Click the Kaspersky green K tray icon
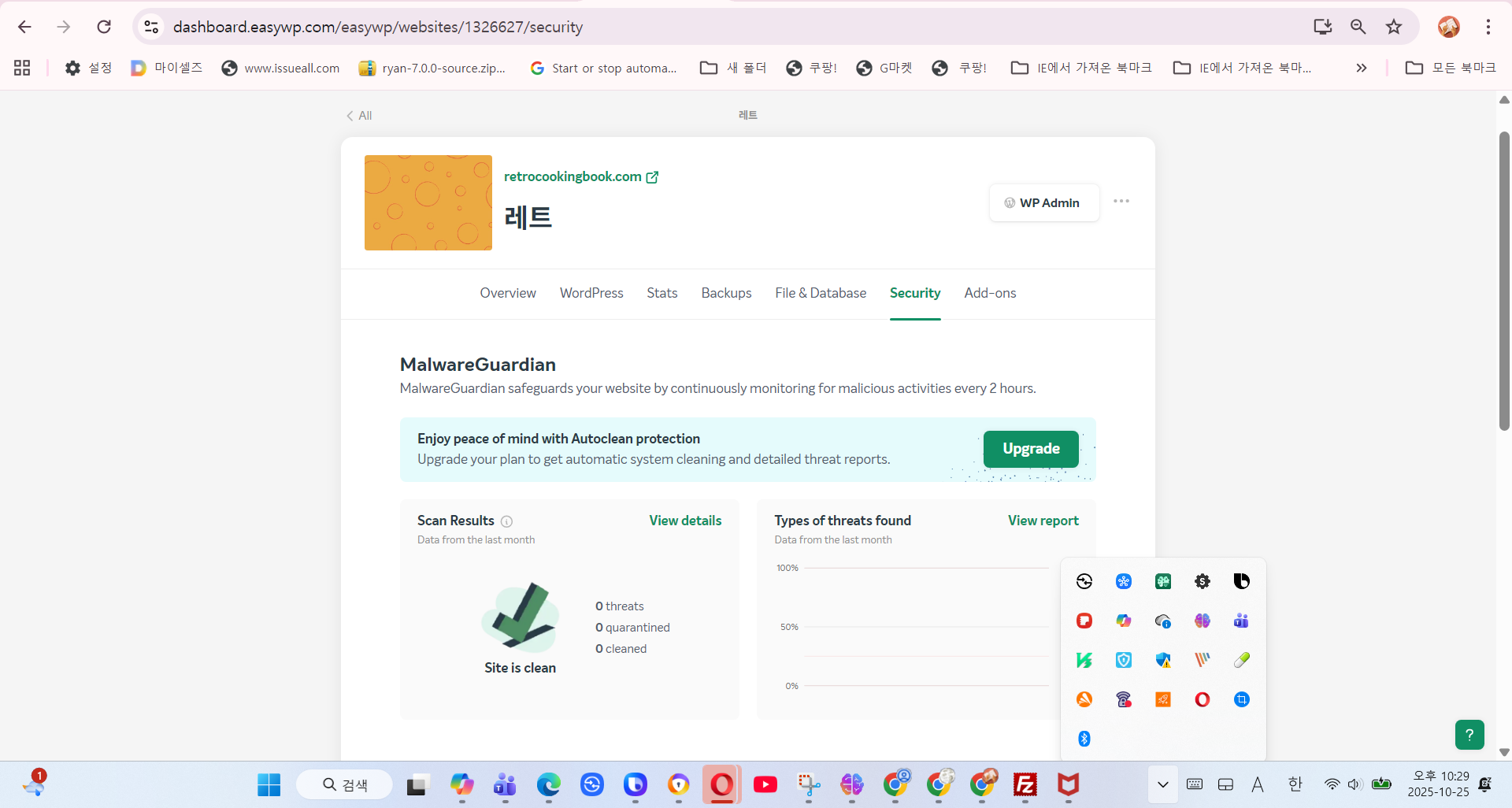Image resolution: width=1512 pixels, height=808 pixels. point(1084,660)
